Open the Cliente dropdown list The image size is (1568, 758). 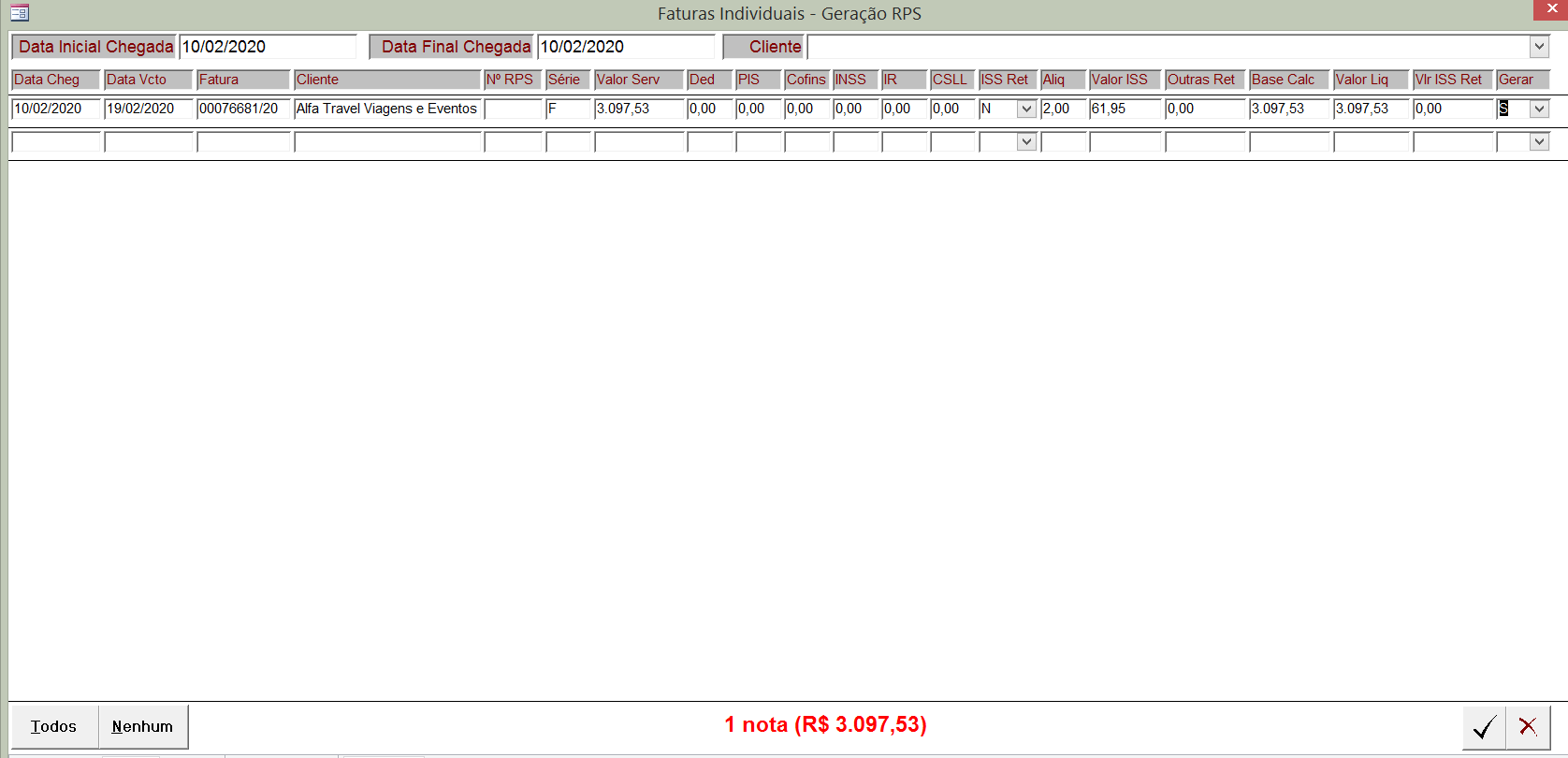[x=1539, y=47]
